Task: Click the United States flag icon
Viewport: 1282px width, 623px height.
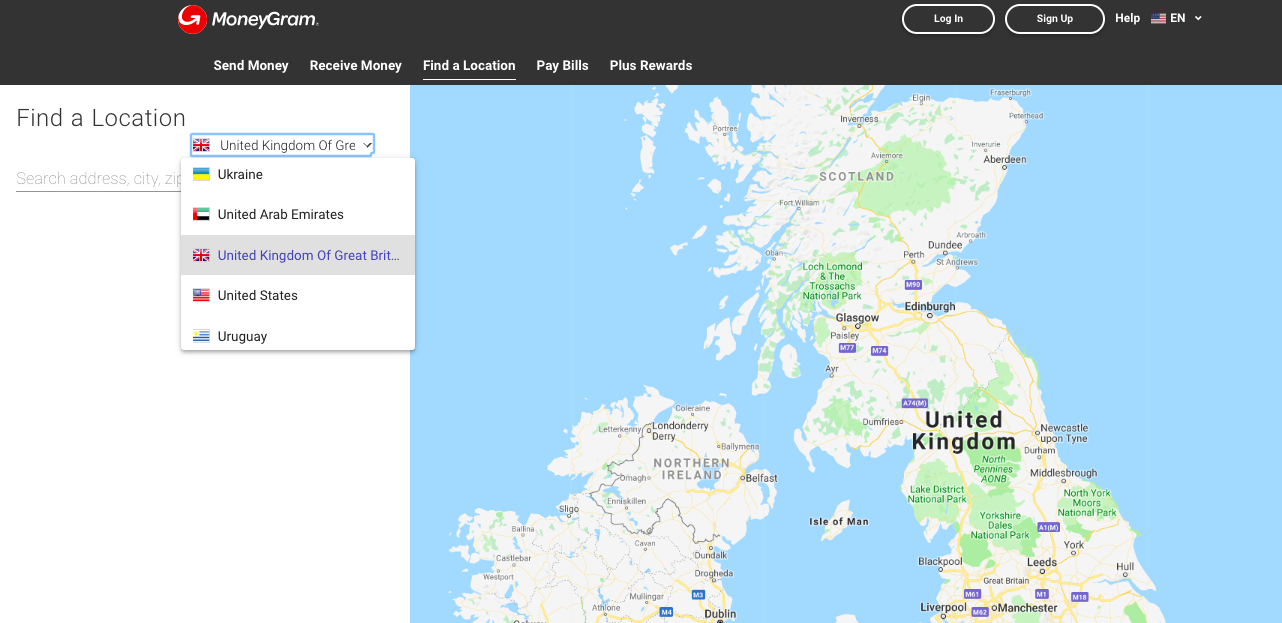Action: (x=199, y=294)
